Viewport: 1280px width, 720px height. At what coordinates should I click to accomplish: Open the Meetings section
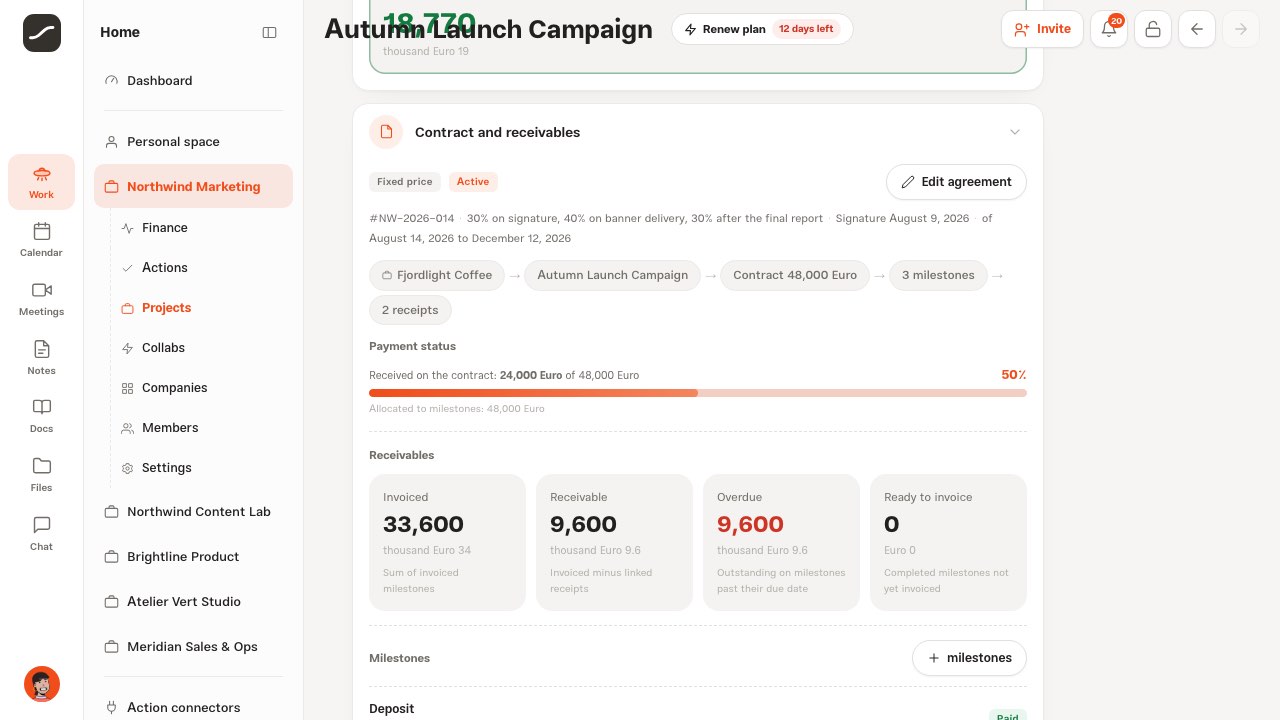[x=41, y=299]
